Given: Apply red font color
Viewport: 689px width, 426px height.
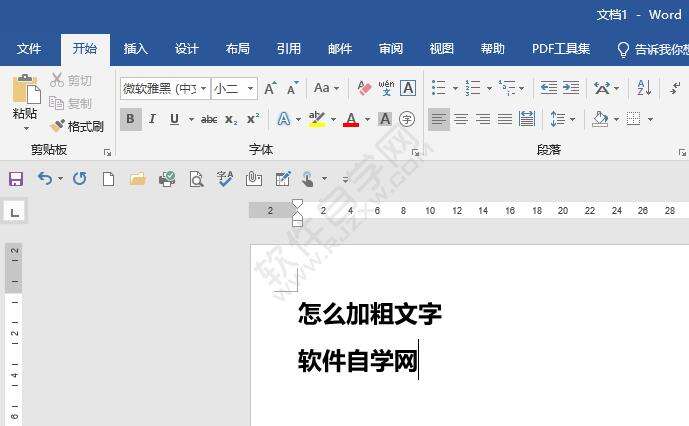Looking at the screenshot, I should [x=351, y=119].
